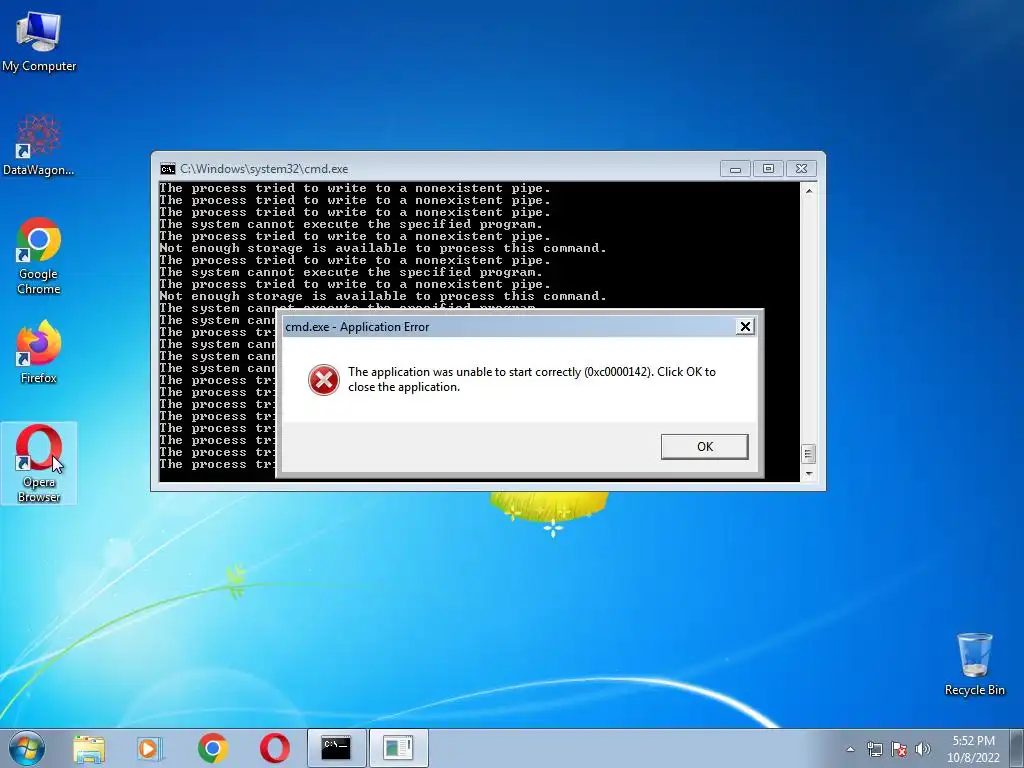
Task: Launch Chrome from the taskbar
Action: [213, 748]
